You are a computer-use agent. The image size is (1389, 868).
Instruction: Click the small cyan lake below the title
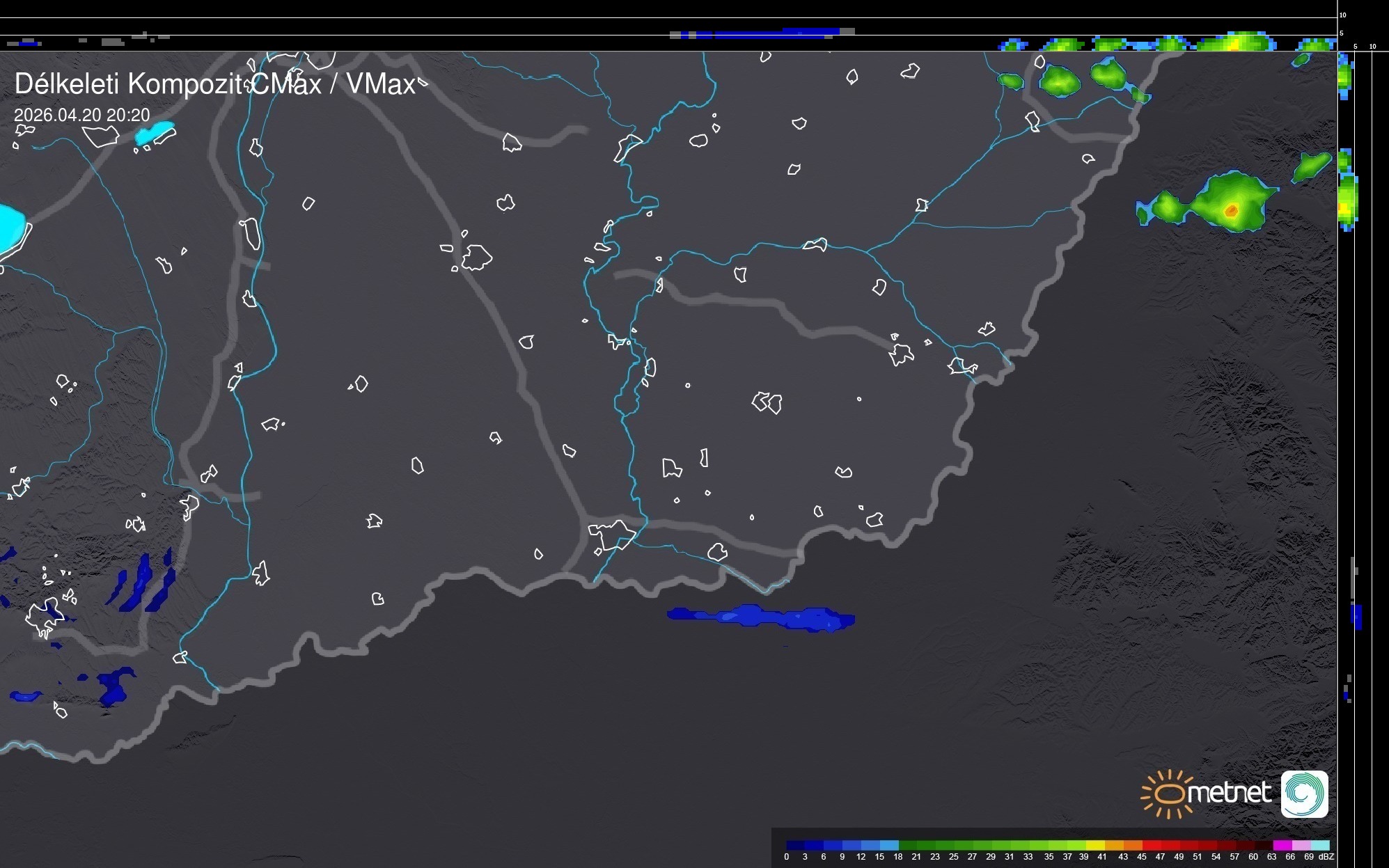[155, 132]
